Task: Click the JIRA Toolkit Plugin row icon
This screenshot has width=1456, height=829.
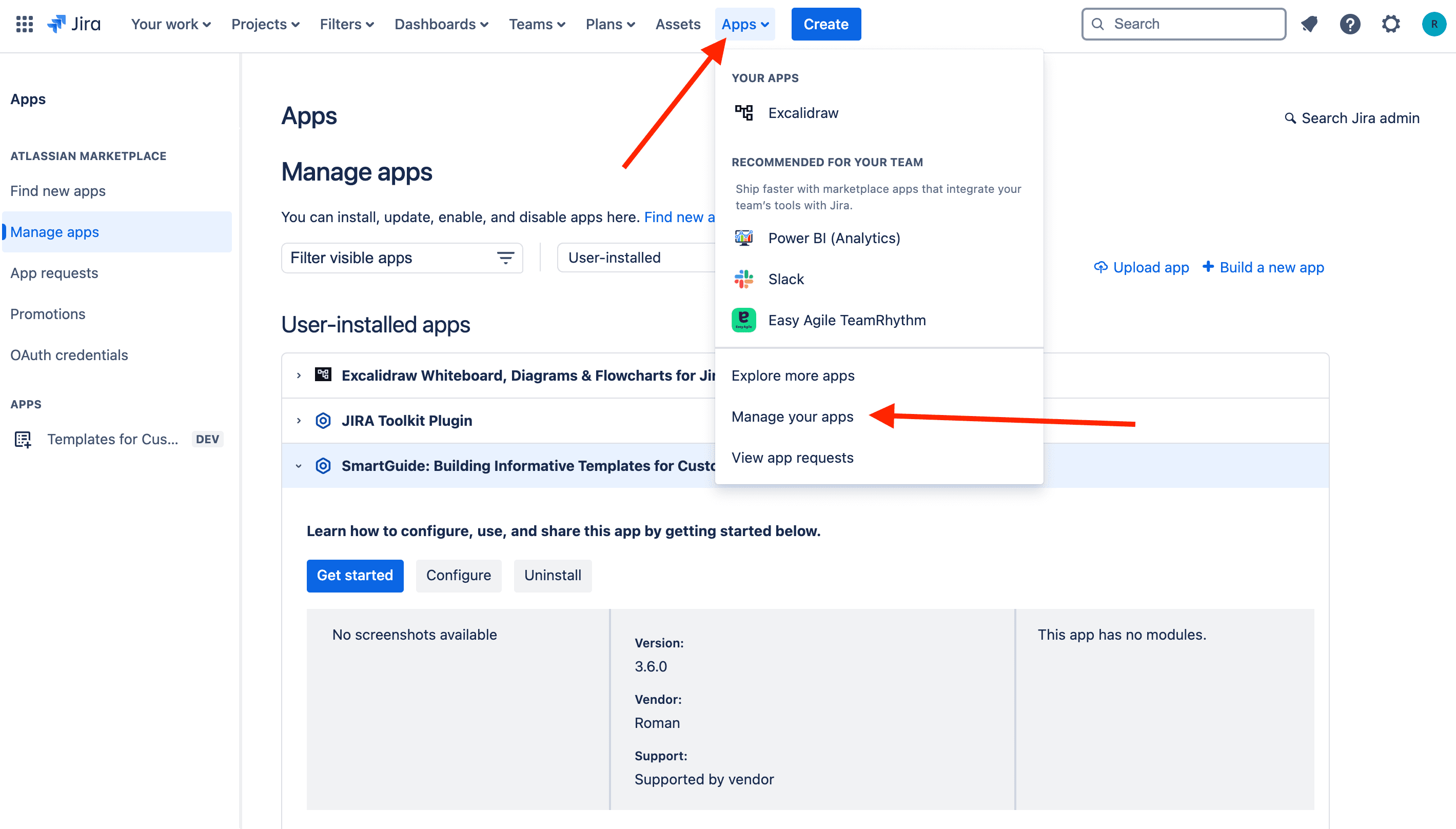Action: tap(323, 420)
